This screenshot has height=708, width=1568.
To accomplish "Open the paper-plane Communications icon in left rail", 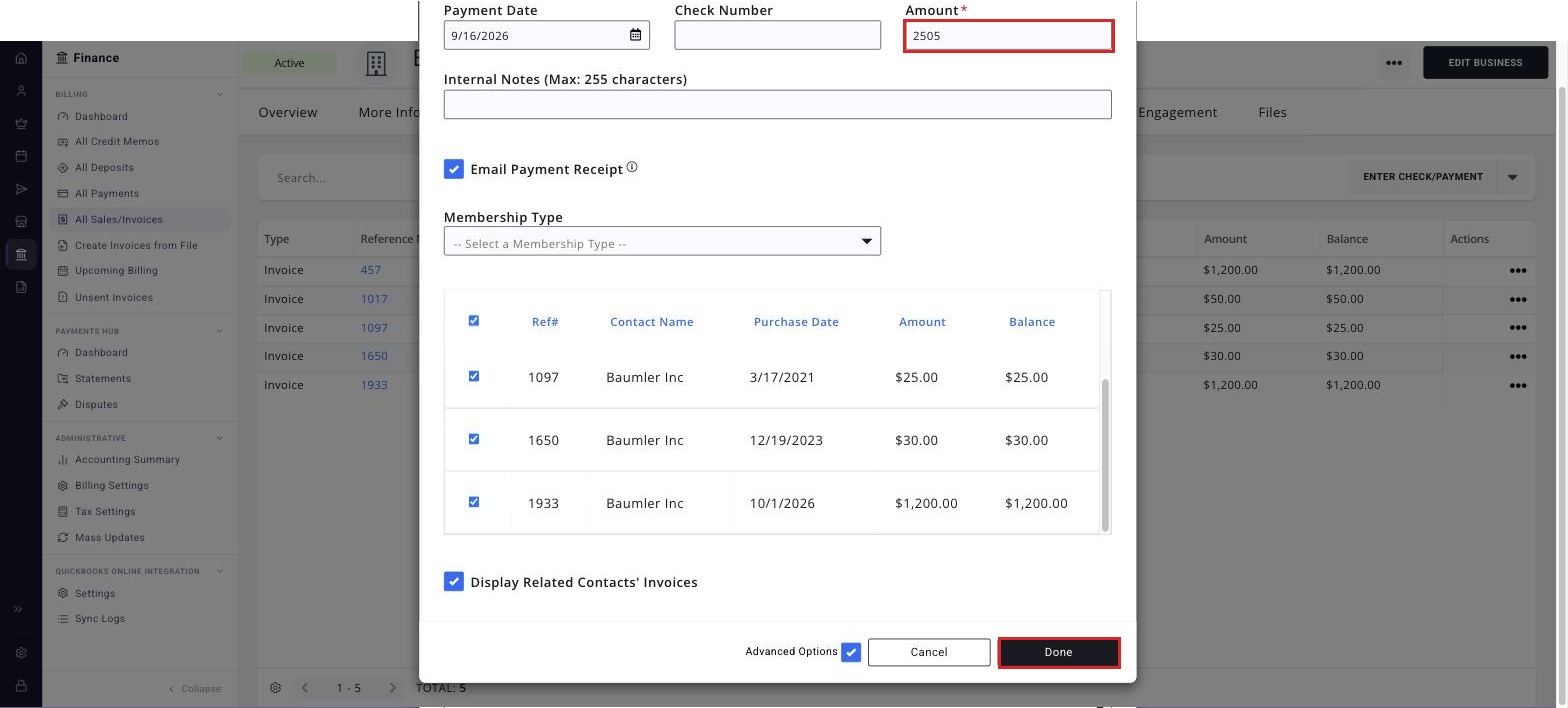I will coord(21,189).
